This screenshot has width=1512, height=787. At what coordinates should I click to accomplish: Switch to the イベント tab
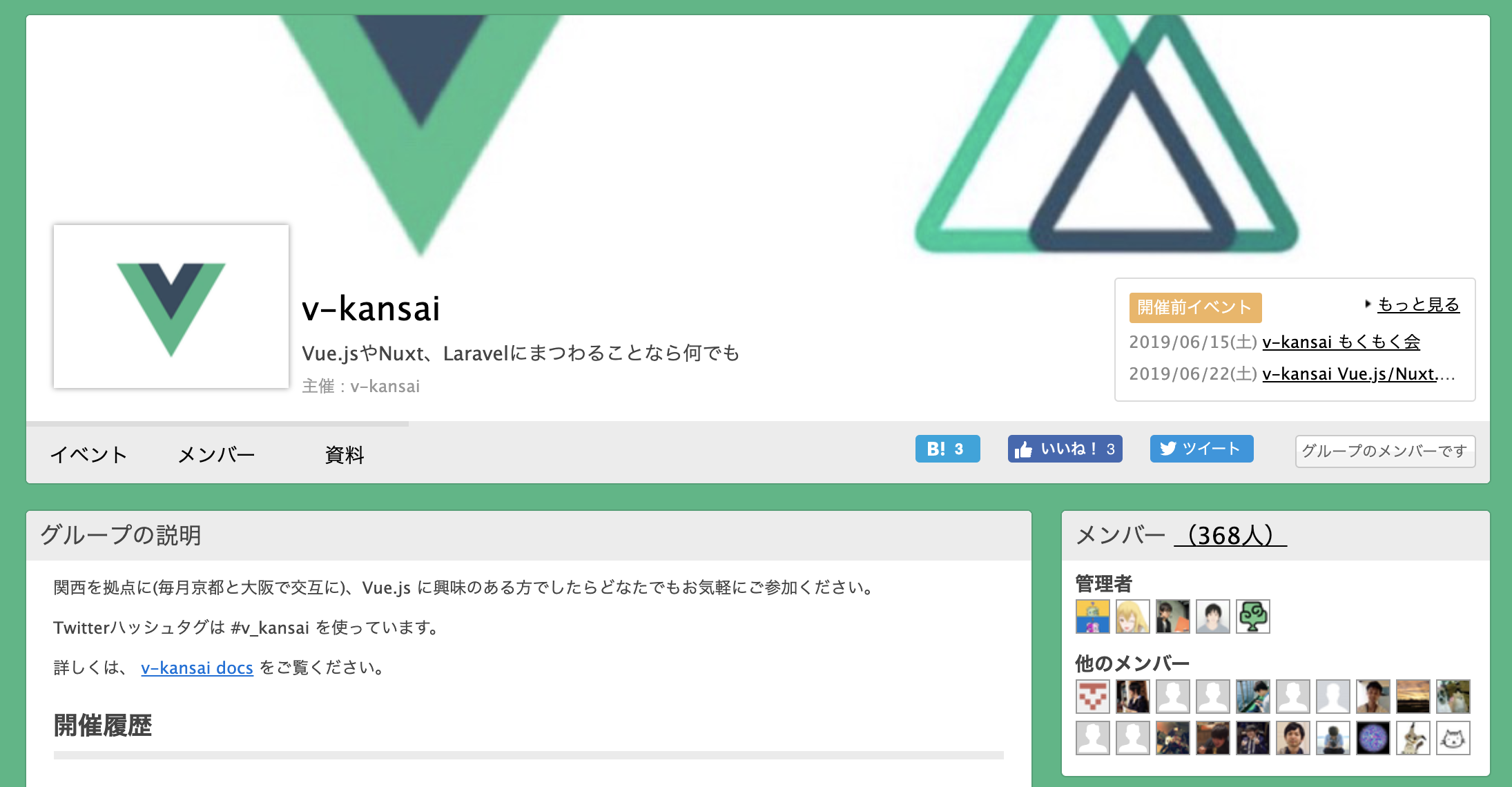click(x=89, y=454)
